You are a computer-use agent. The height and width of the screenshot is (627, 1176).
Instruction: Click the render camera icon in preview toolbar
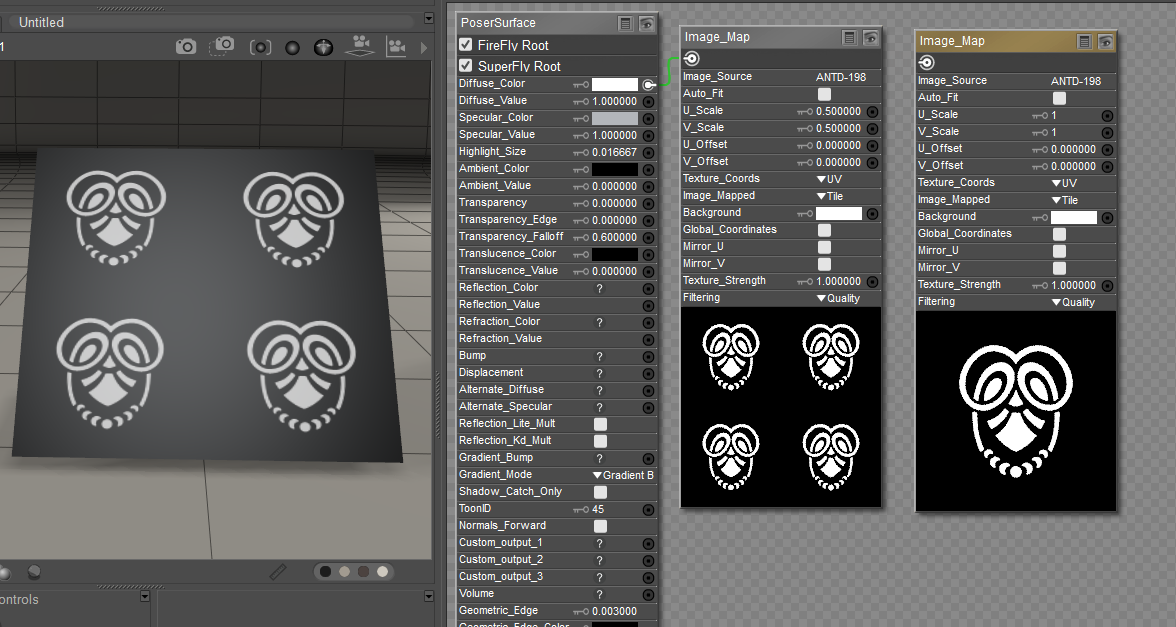tap(186, 46)
